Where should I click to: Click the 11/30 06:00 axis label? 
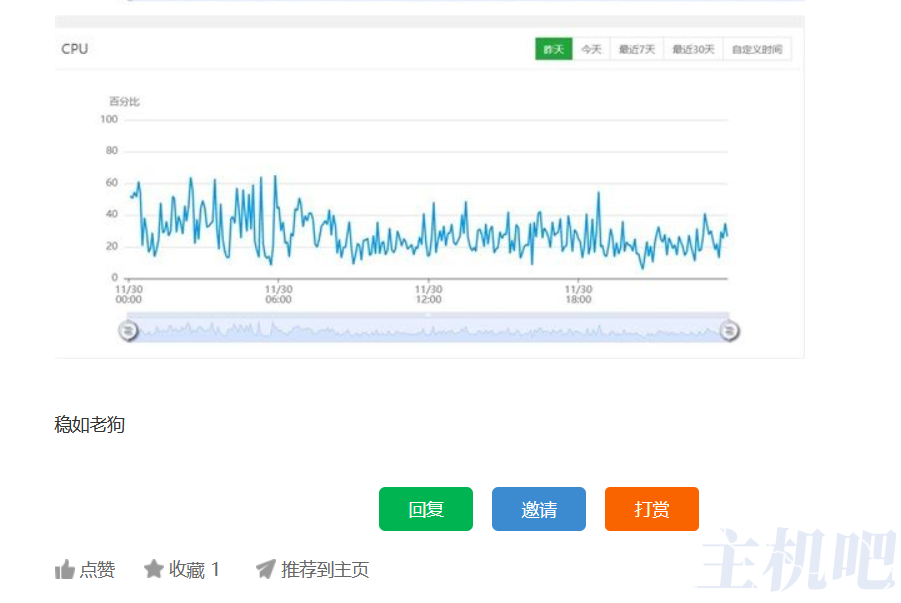click(x=278, y=294)
